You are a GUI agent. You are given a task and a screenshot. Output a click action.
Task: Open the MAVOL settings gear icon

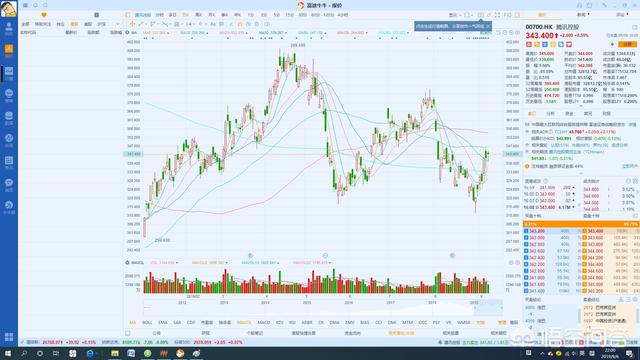[127, 263]
